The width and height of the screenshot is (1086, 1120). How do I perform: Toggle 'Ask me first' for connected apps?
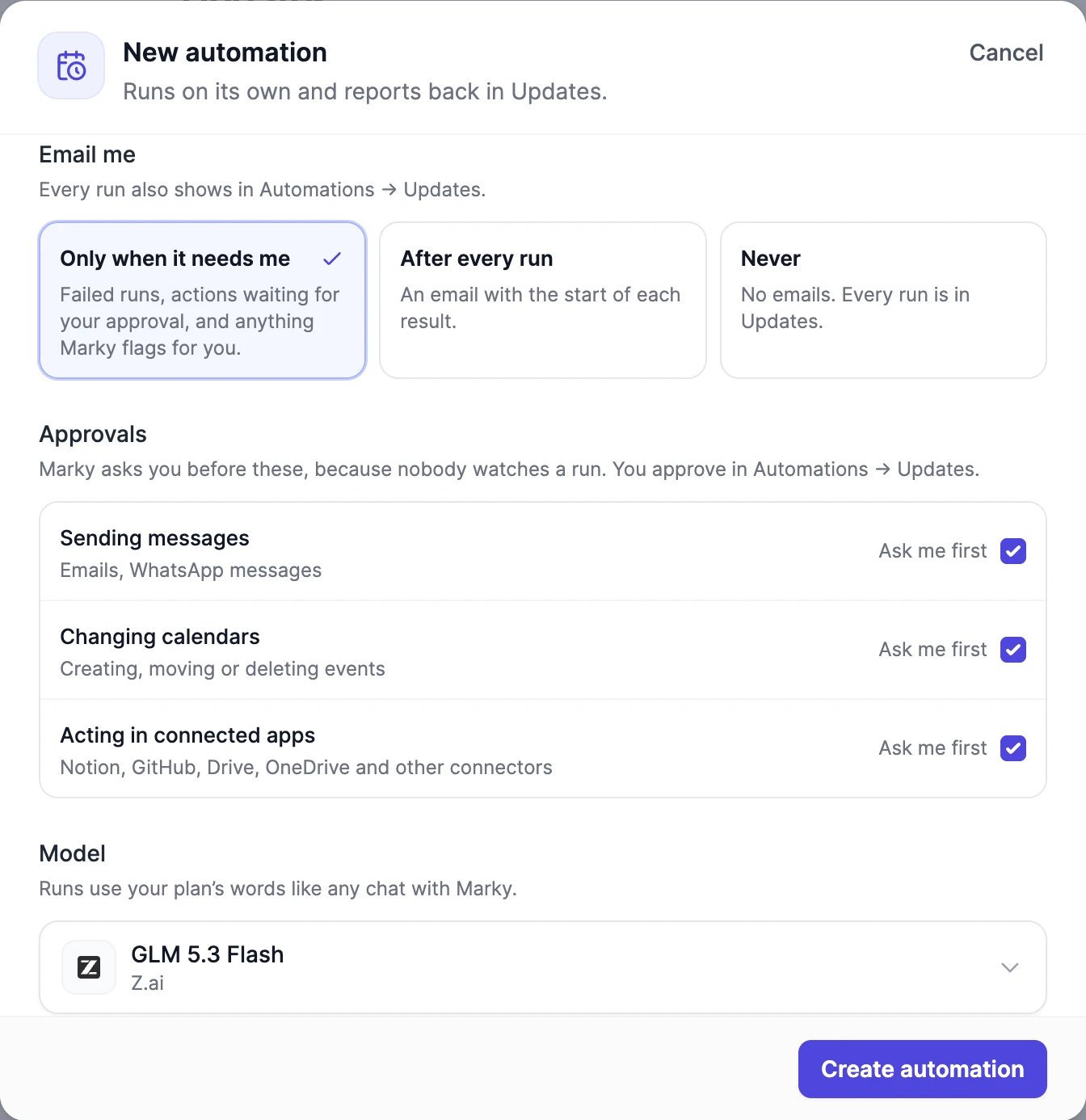[x=1013, y=748]
